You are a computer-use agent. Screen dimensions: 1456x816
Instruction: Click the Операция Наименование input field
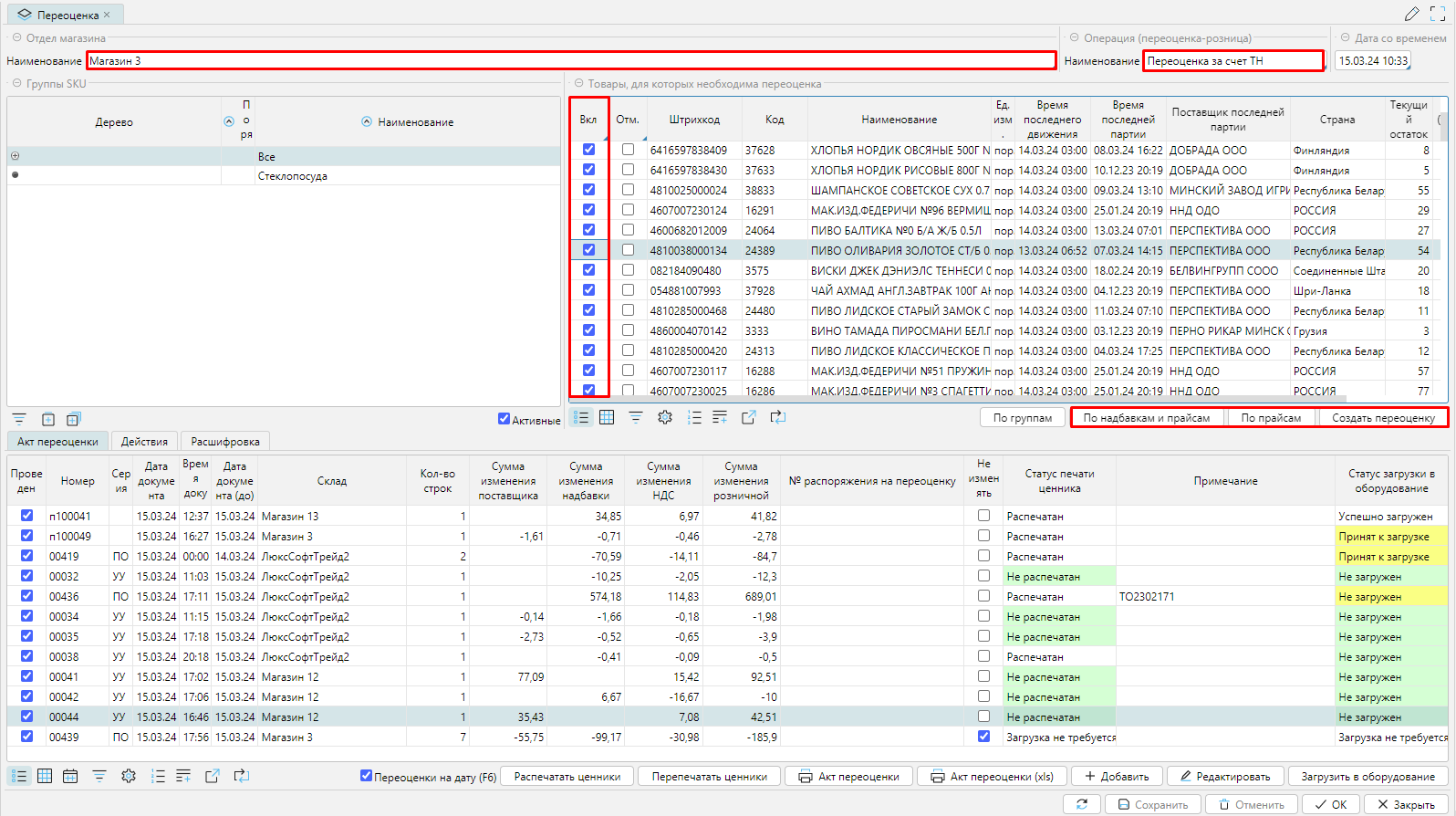click(x=1232, y=61)
